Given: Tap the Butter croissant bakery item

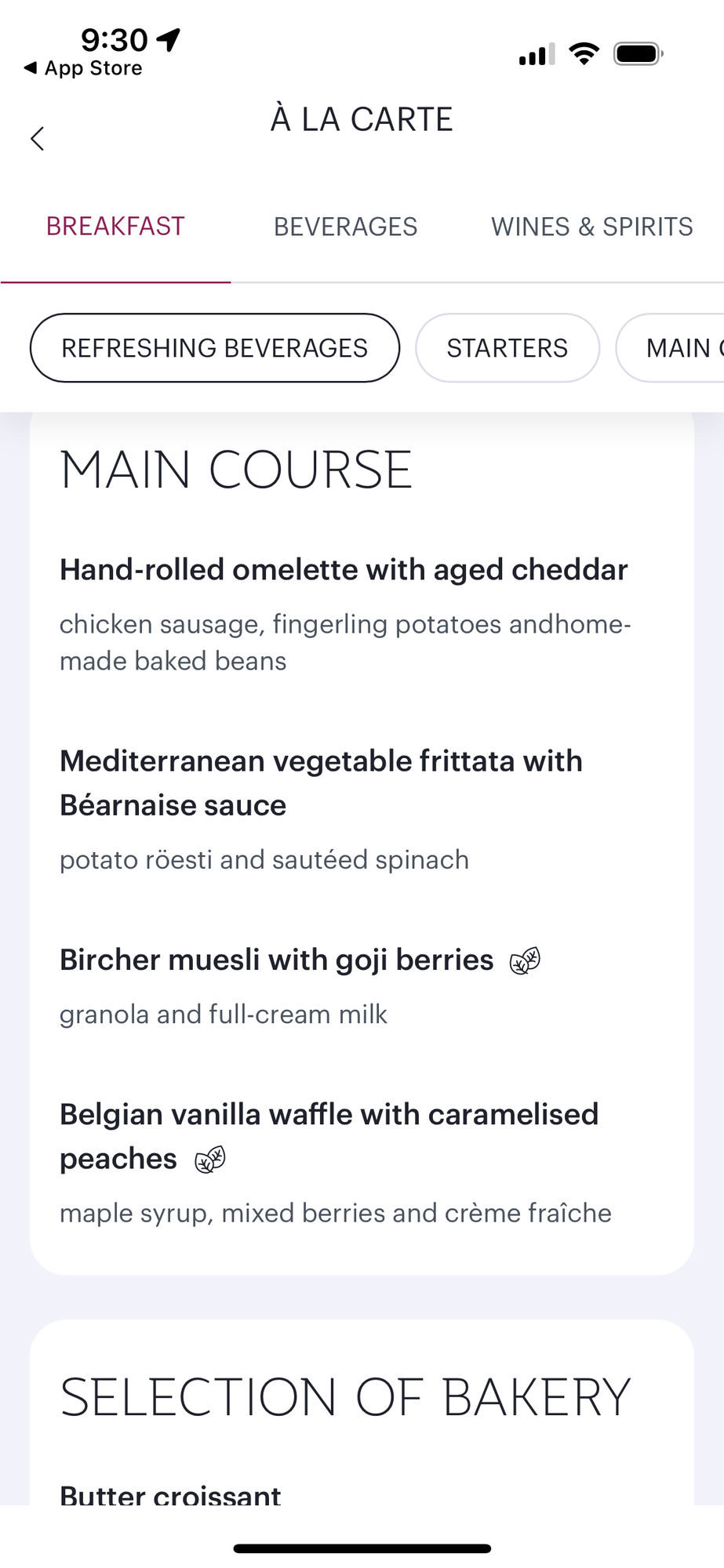Looking at the screenshot, I should 170,1494.
